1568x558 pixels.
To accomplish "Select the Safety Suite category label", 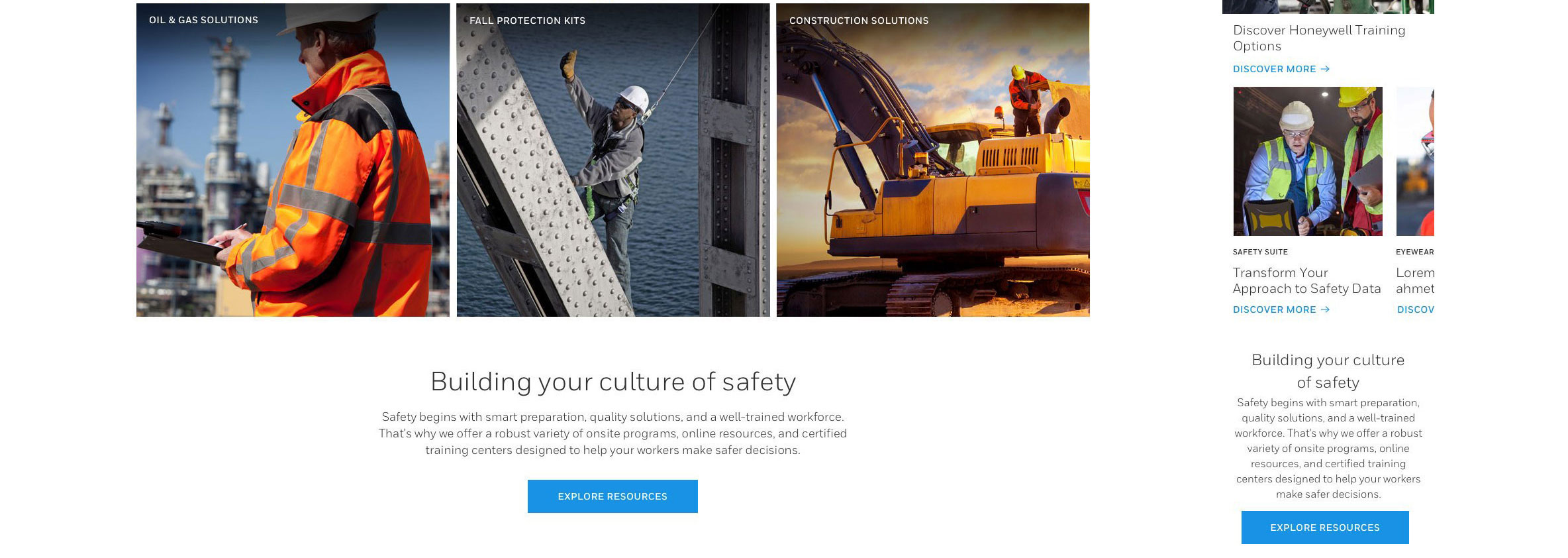I will [x=1260, y=252].
